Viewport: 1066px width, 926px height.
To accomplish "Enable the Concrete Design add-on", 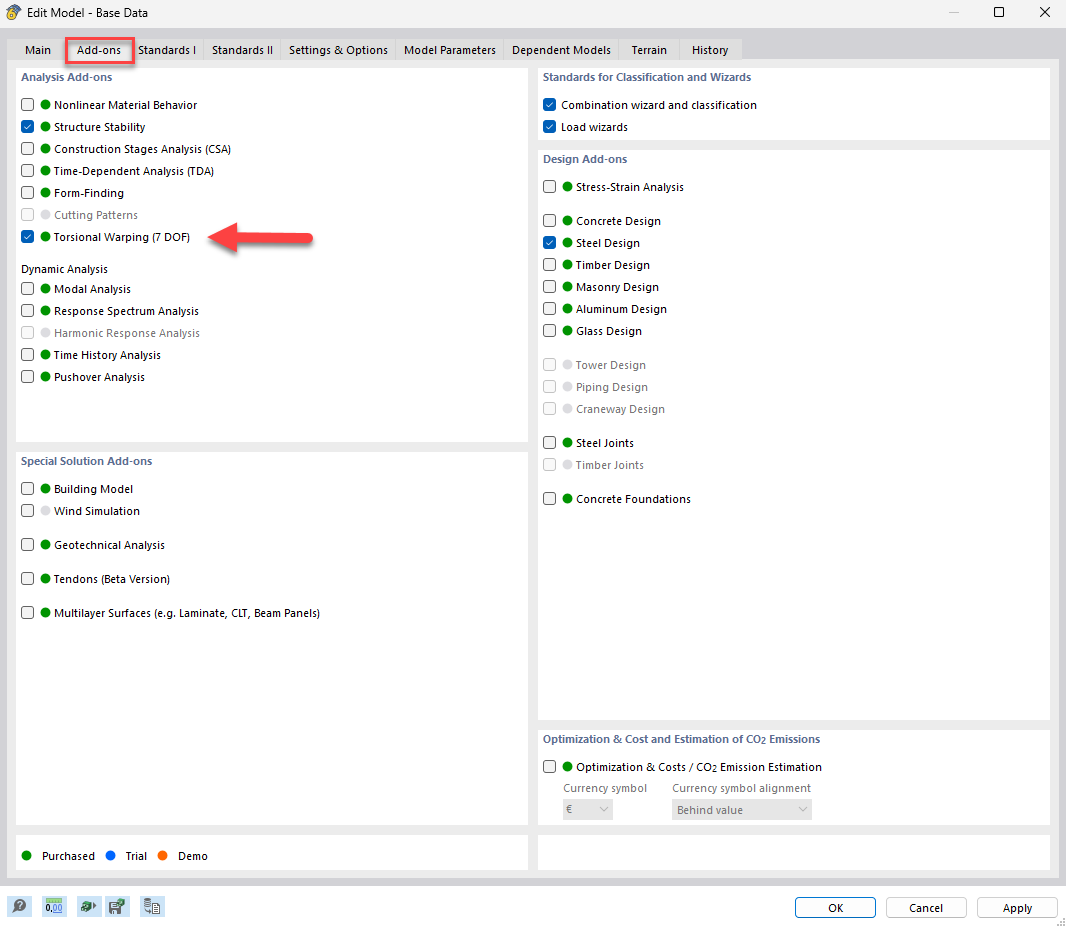I will pyautogui.click(x=549, y=220).
